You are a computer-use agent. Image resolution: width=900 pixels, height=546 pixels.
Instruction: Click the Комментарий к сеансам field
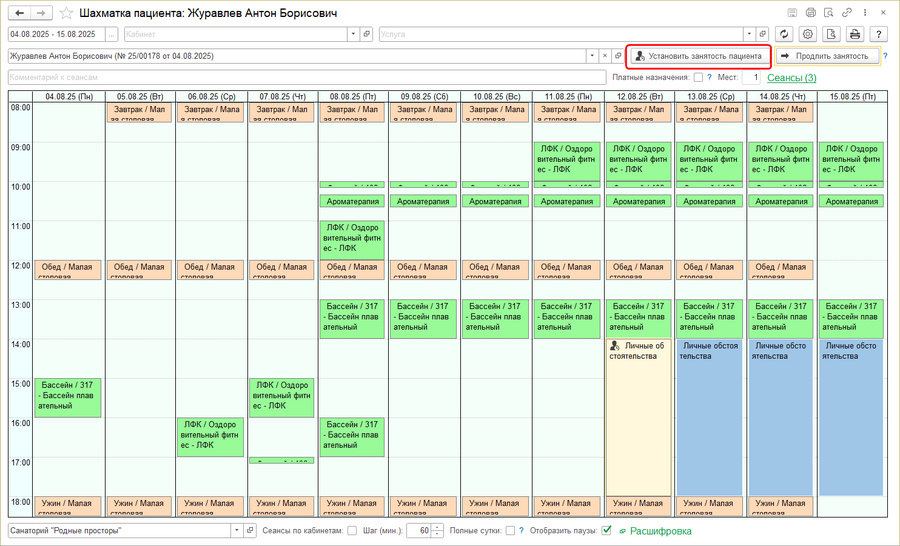tap(307, 78)
